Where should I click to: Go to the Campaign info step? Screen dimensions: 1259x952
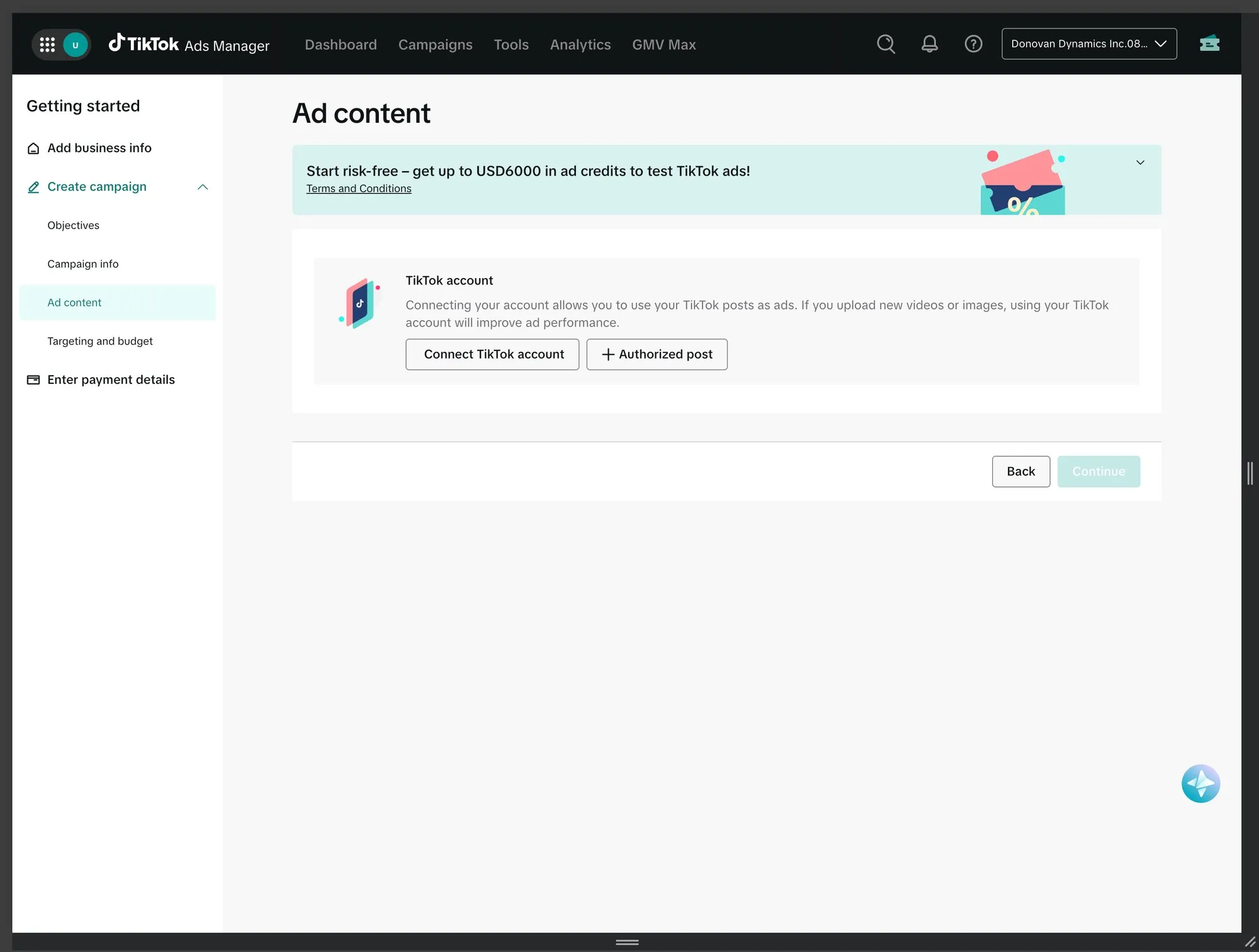82,264
